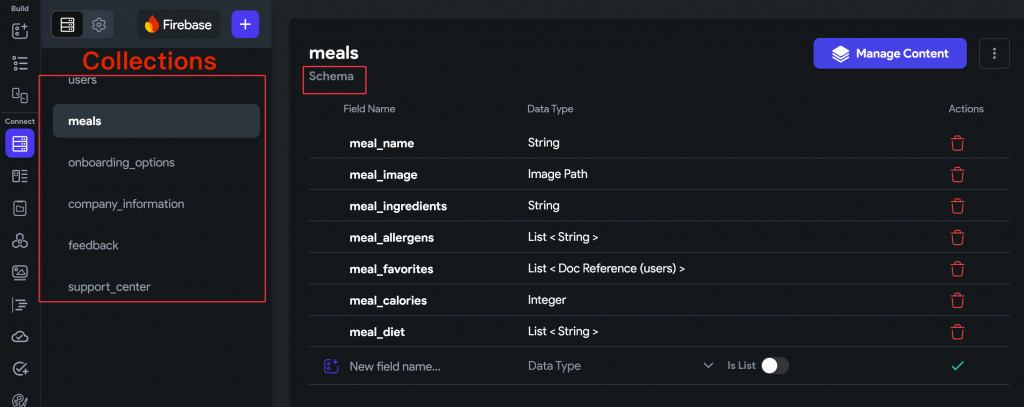The image size is (1024, 407).
Task: Open the Data Type dropdown
Action: point(620,366)
